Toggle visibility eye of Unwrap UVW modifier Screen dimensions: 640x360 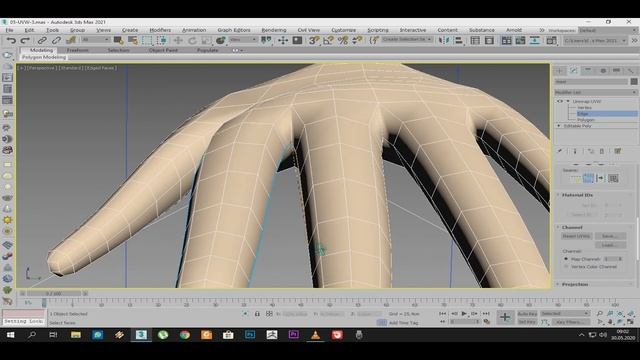point(560,101)
